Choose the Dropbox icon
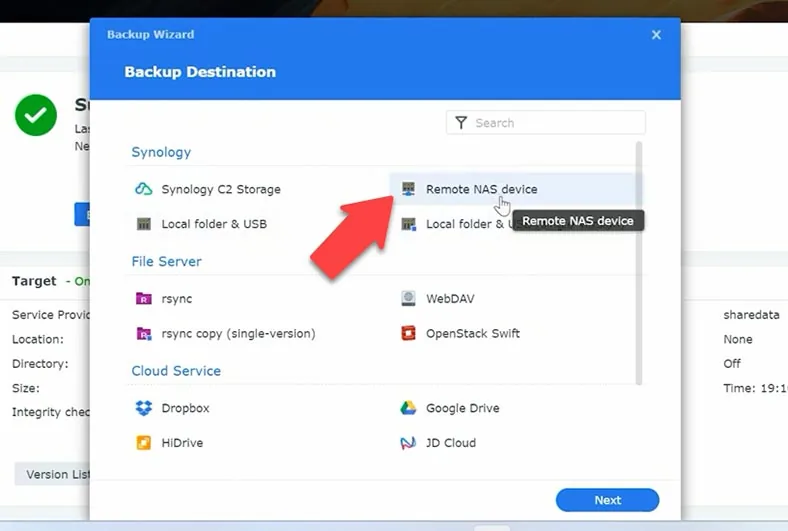Viewport: 788px width, 531px height. point(144,408)
